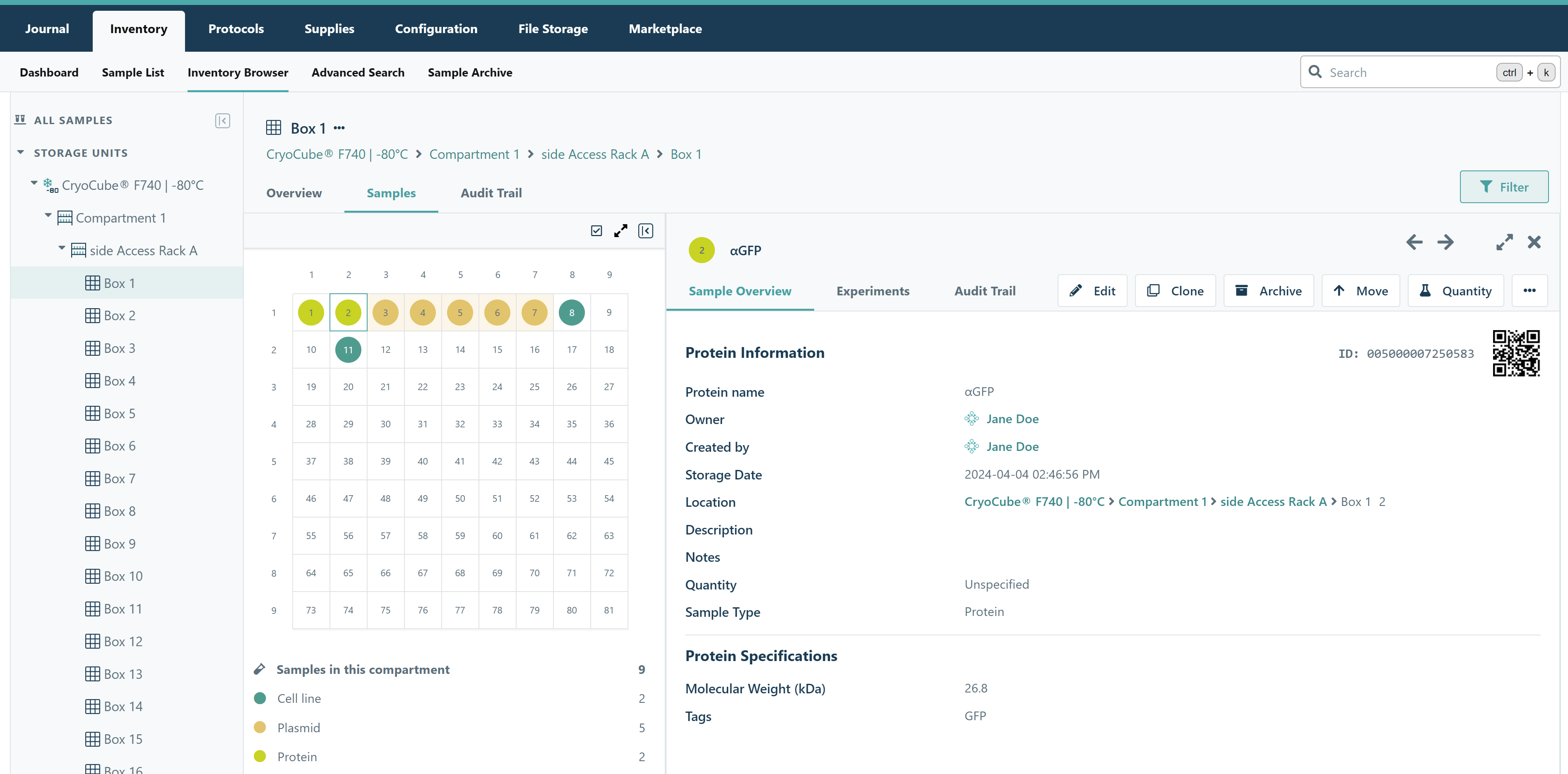Collapse the left storage sidebar panel

point(222,120)
